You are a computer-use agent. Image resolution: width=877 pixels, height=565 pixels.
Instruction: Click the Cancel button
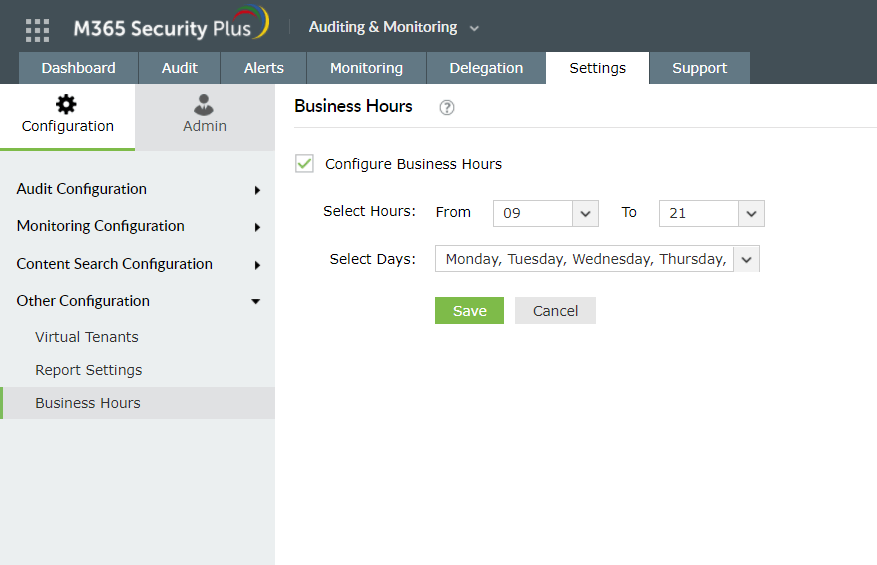[555, 311]
